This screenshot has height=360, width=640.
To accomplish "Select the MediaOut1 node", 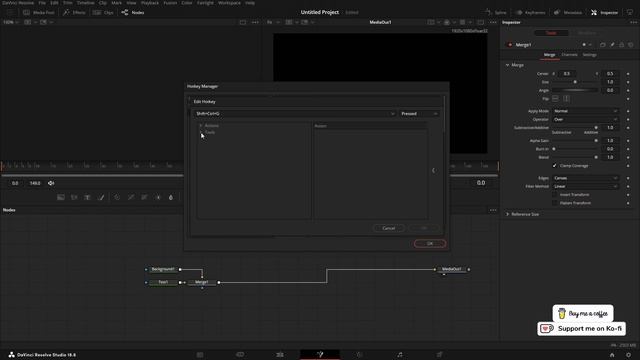I will point(451,269).
